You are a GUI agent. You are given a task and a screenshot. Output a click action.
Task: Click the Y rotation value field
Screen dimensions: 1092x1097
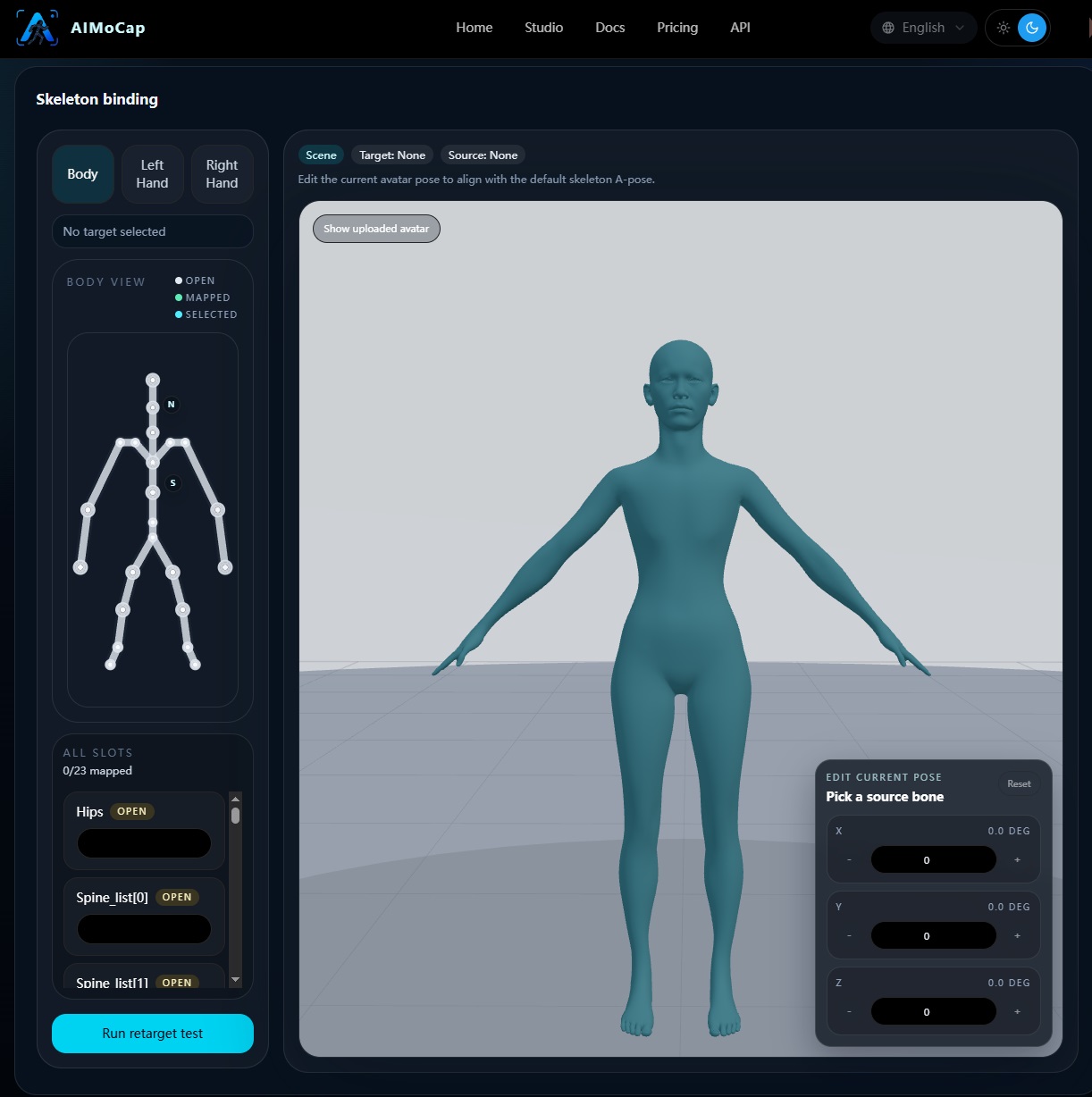933,936
